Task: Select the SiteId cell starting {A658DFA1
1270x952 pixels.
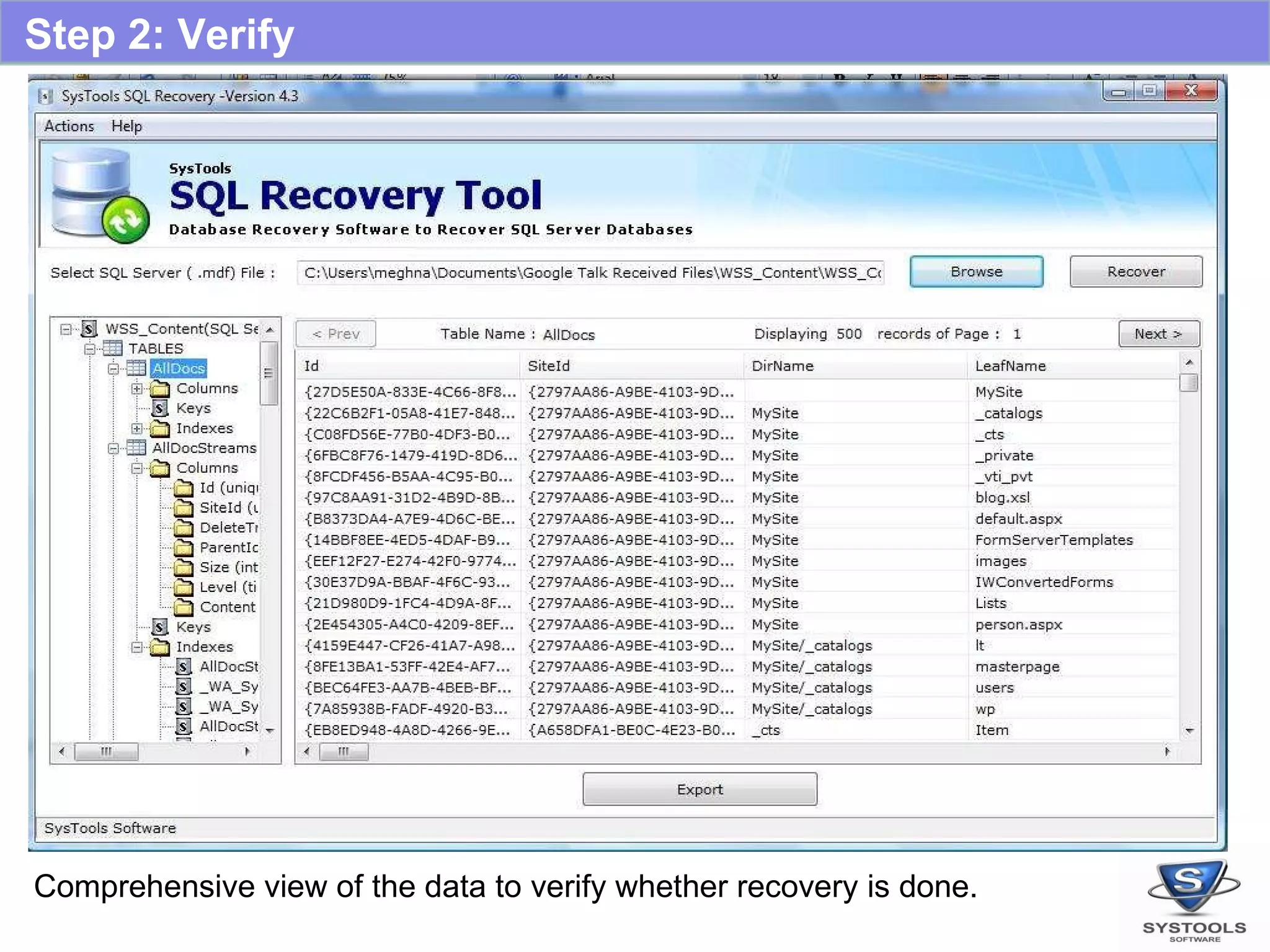Action: [x=633, y=729]
